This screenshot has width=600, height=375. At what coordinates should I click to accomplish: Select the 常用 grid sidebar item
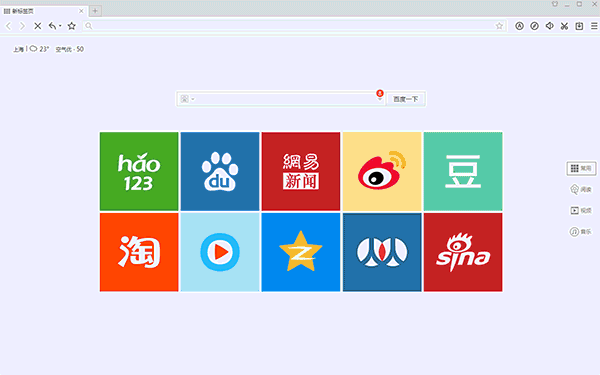[581, 168]
